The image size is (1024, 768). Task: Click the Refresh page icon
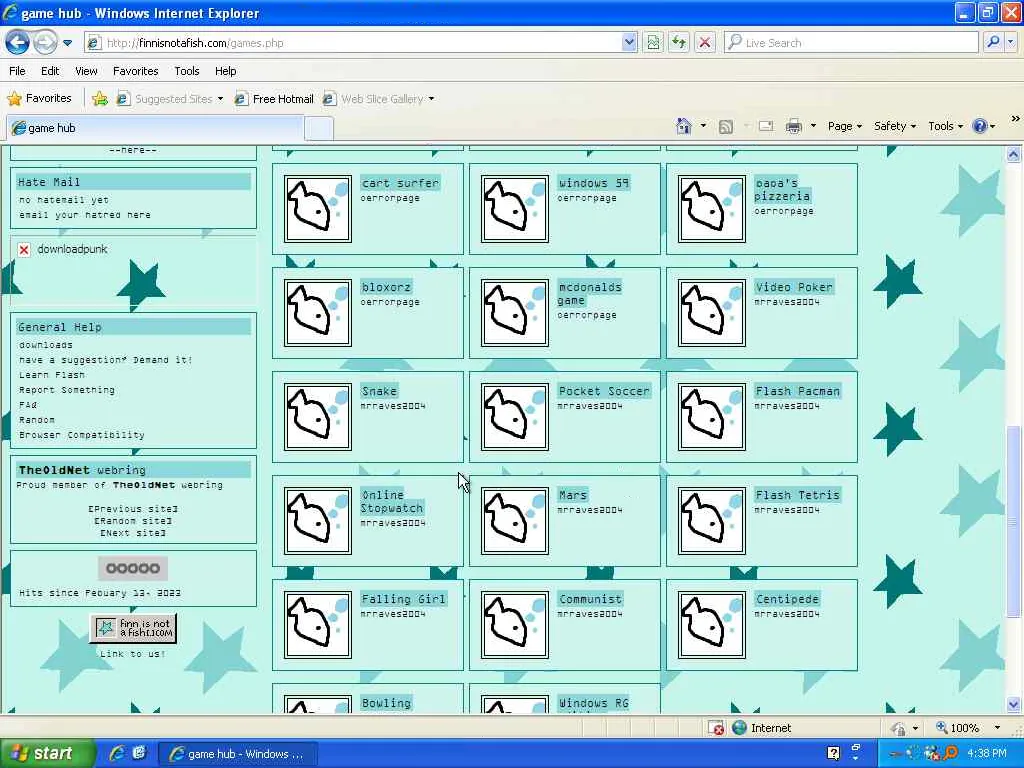point(679,43)
